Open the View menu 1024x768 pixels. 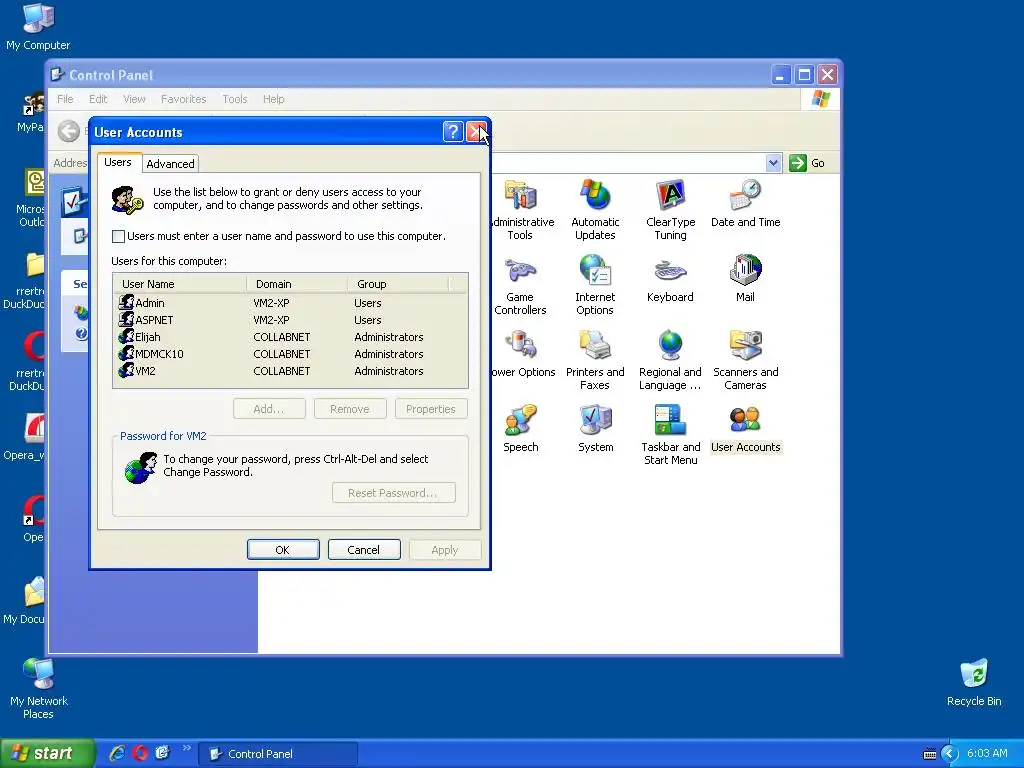coord(134,99)
